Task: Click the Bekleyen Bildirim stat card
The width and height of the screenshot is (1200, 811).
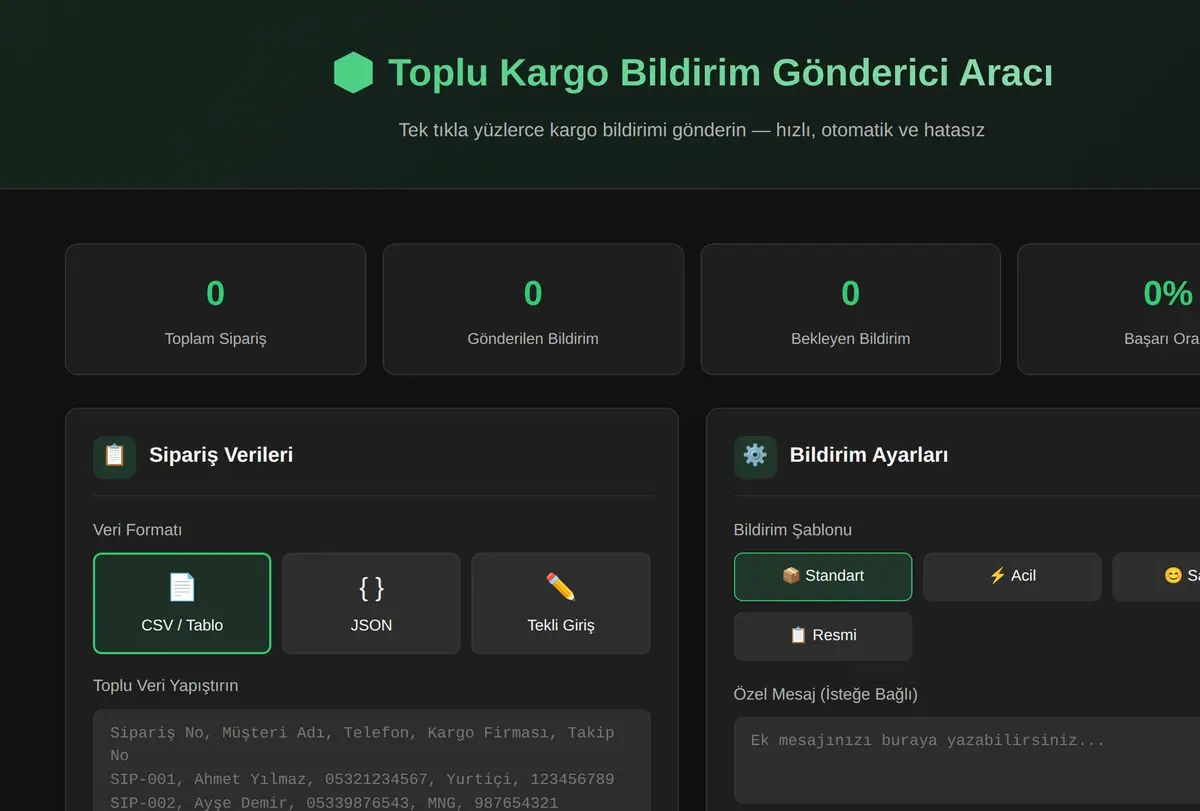Action: click(x=851, y=309)
